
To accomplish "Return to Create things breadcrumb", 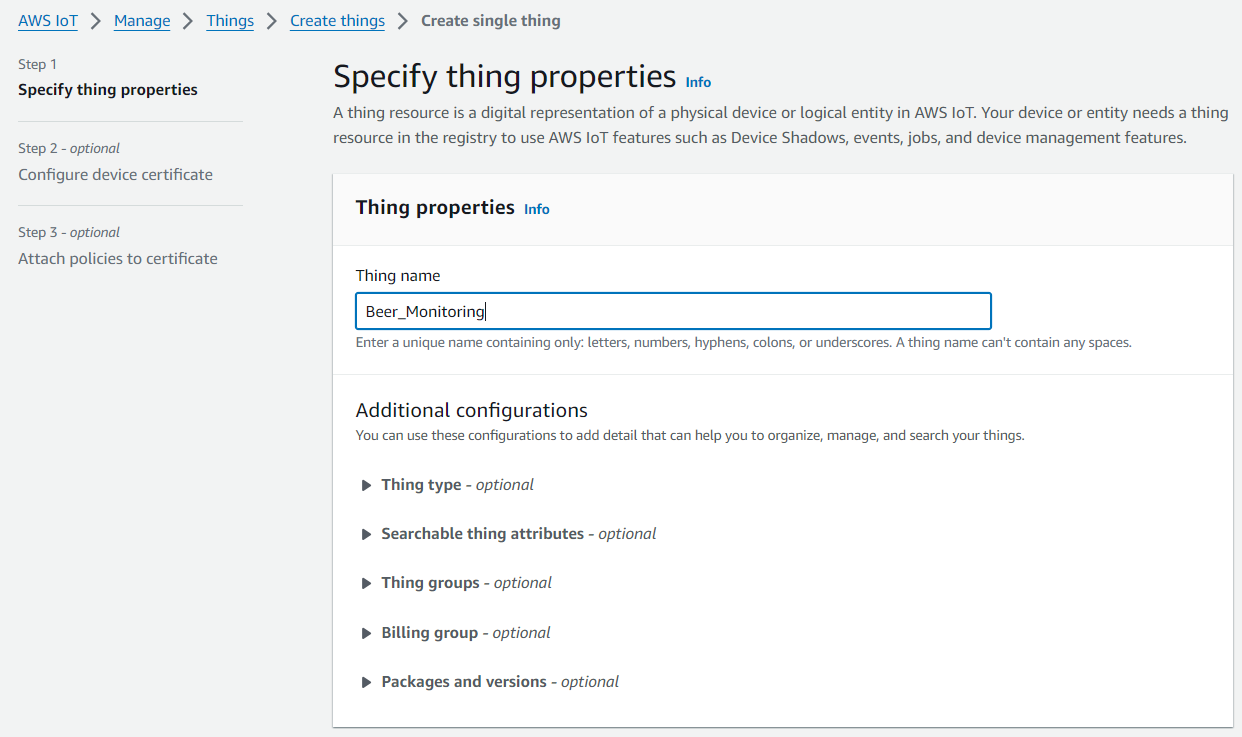I will click(337, 20).
